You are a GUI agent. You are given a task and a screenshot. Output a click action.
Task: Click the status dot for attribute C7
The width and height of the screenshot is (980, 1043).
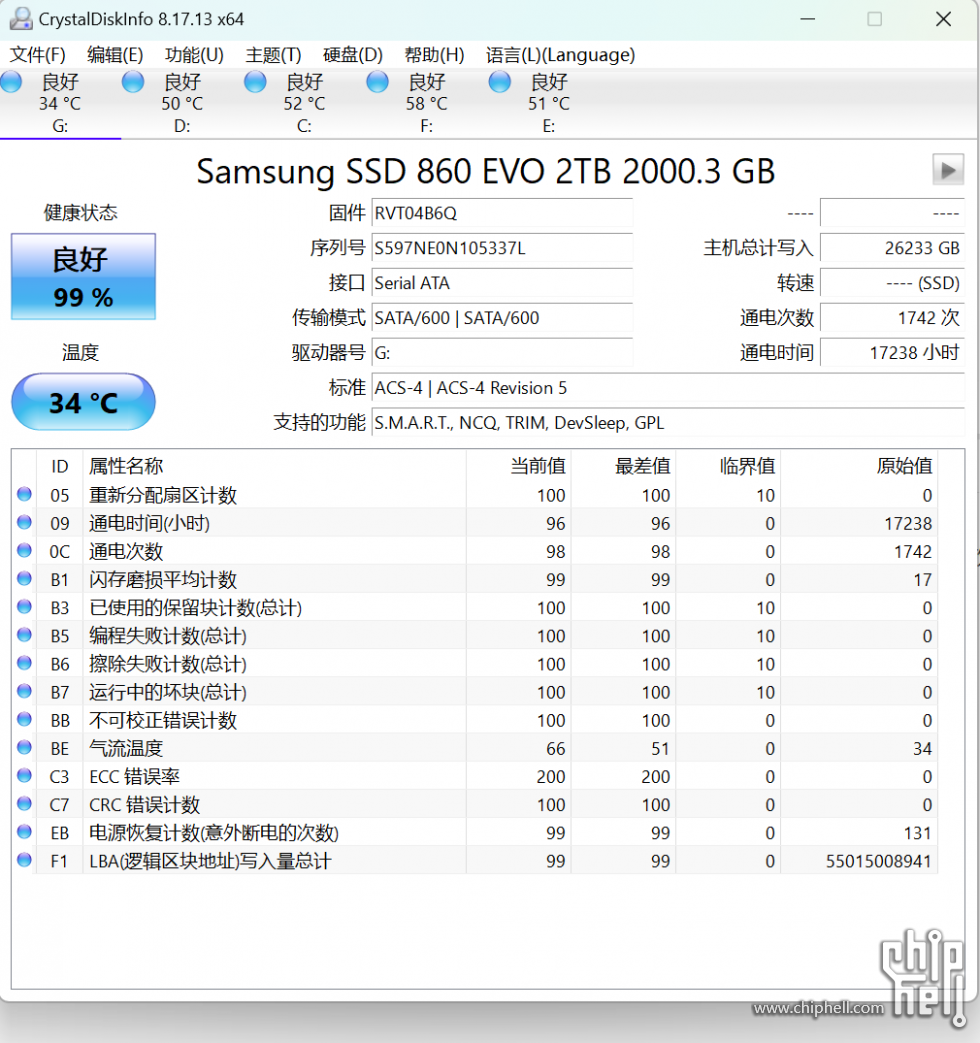(x=25, y=804)
